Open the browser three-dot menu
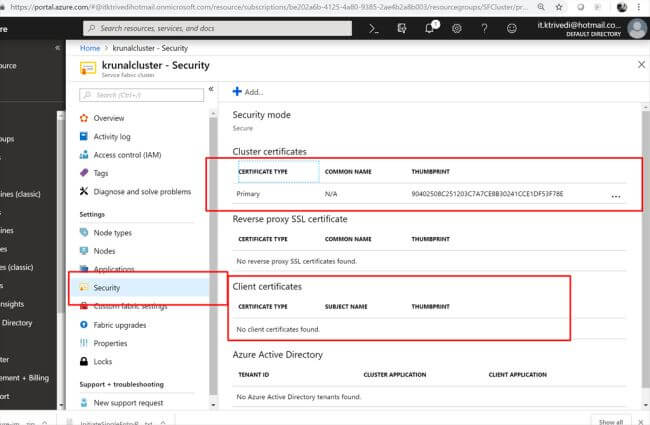650x425 pixels. click(639, 7)
